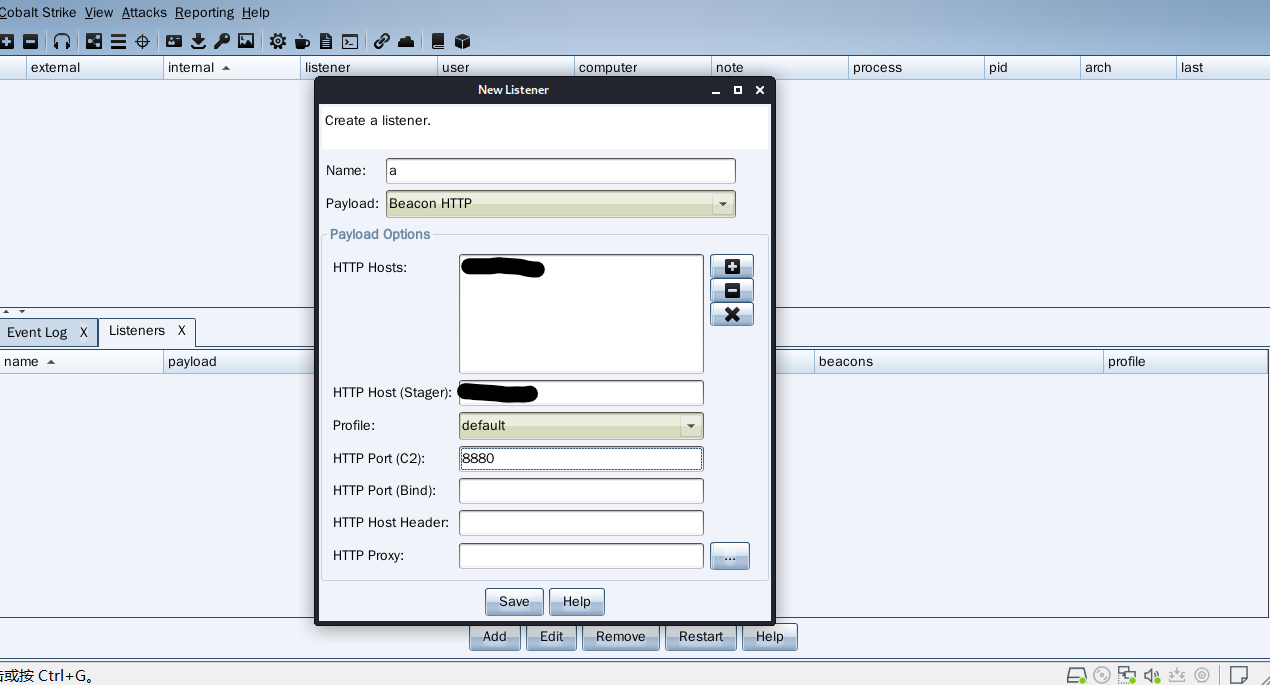The width and height of the screenshot is (1270, 685).
Task: Close the Event Log tab
Action: point(84,332)
